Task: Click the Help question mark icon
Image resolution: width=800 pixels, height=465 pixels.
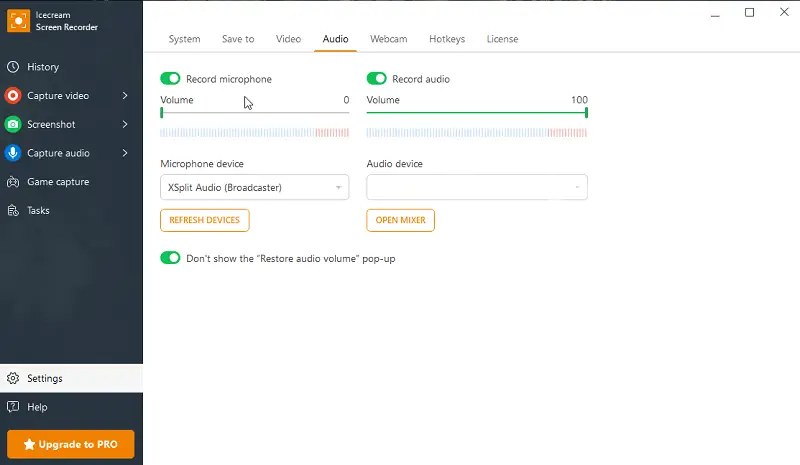Action: (x=13, y=407)
